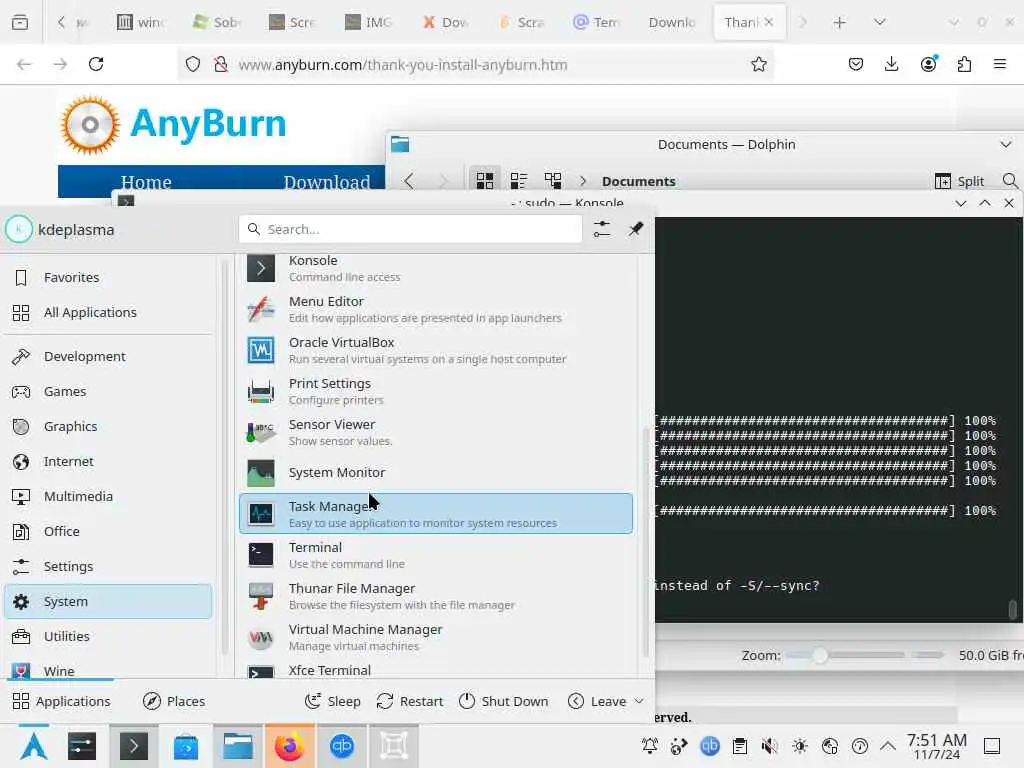
Task: Switch to Places tab in launcher
Action: [174, 701]
